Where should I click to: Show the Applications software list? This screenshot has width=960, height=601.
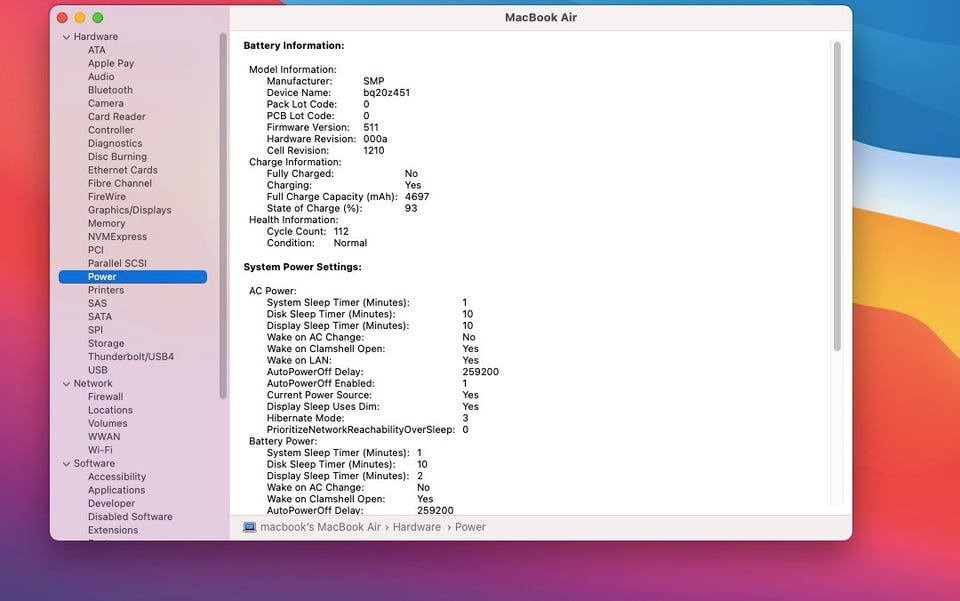point(116,490)
